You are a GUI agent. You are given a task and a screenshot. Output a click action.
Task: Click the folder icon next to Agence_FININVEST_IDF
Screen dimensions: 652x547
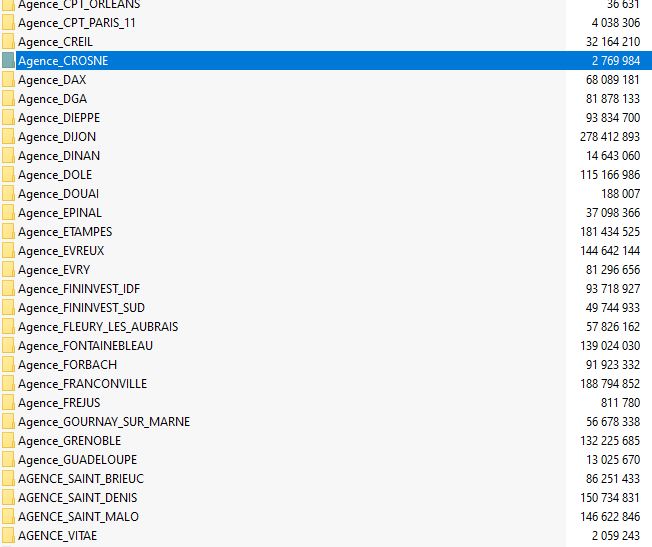pos(8,289)
